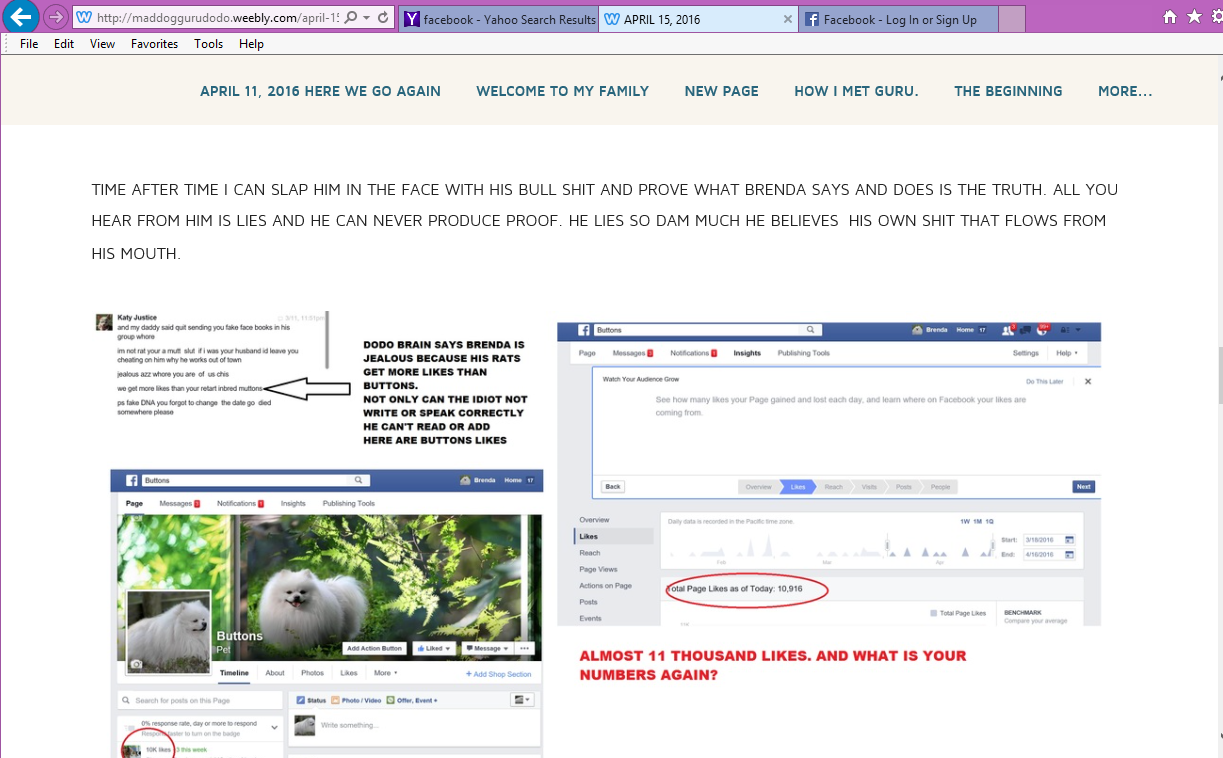This screenshot has height=758, width=1223.
Task: Go back with the browser Back arrow
Action: [21, 17]
